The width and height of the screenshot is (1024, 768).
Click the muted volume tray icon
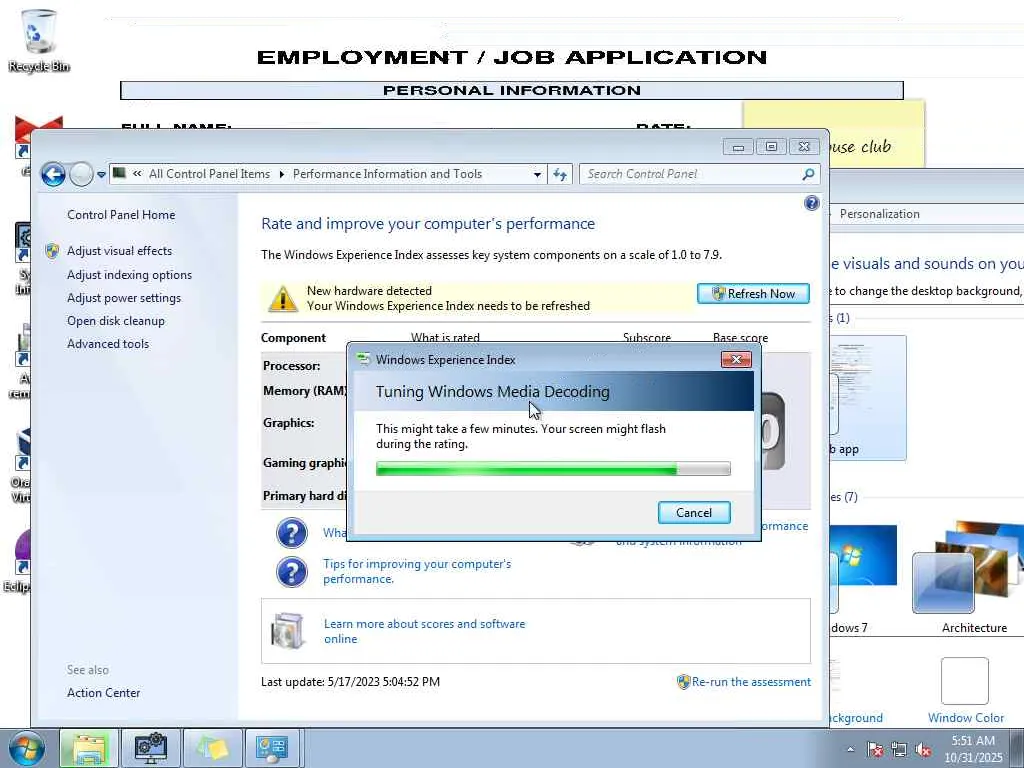[923, 750]
